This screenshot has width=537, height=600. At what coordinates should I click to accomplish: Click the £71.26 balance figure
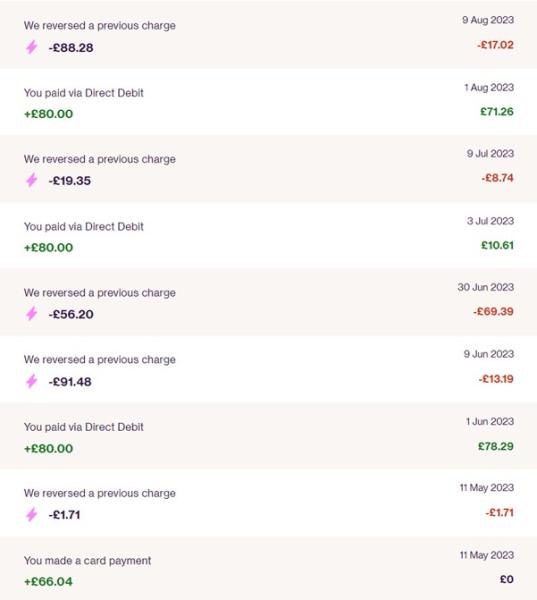(497, 112)
